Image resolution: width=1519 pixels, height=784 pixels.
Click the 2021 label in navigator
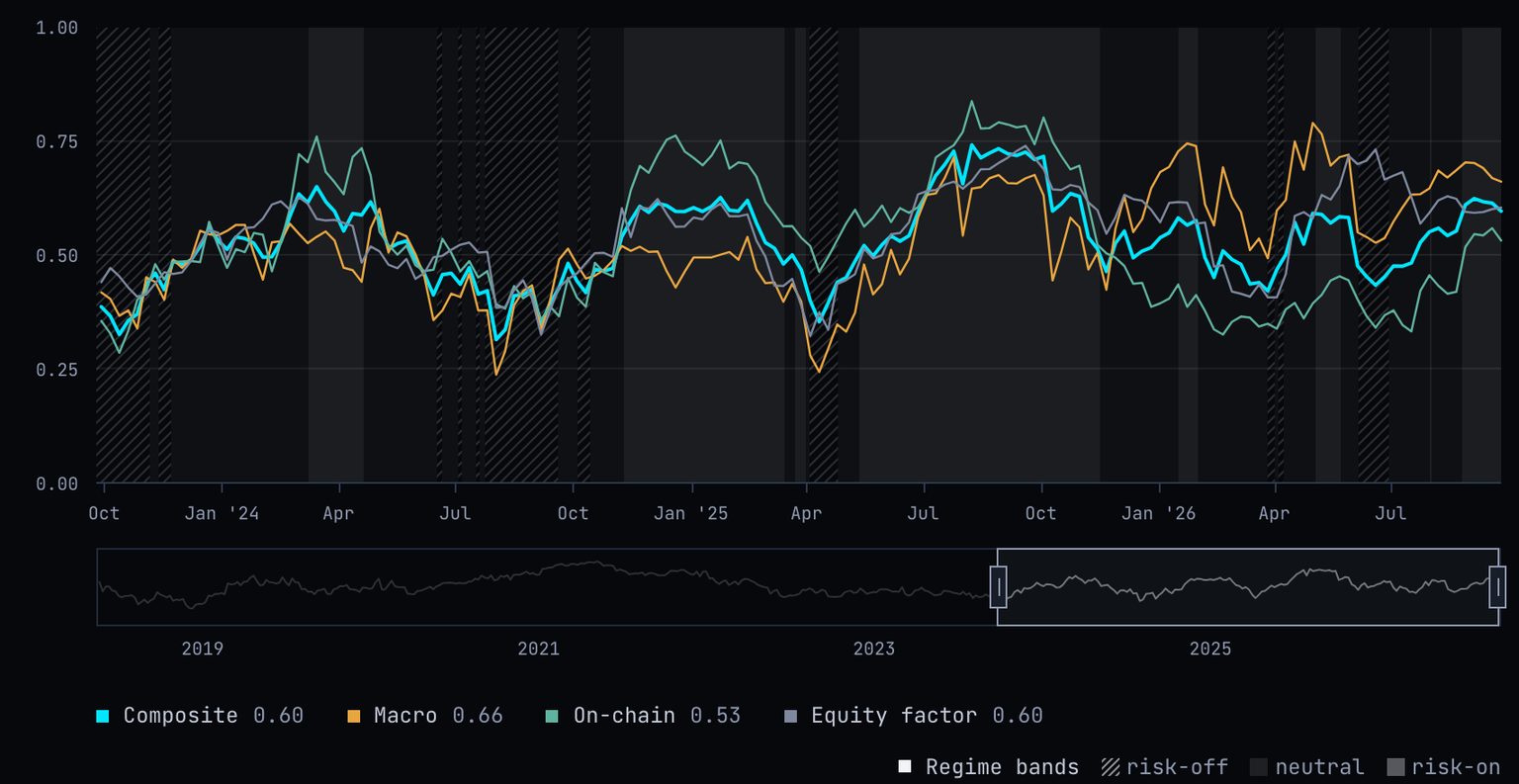point(538,649)
